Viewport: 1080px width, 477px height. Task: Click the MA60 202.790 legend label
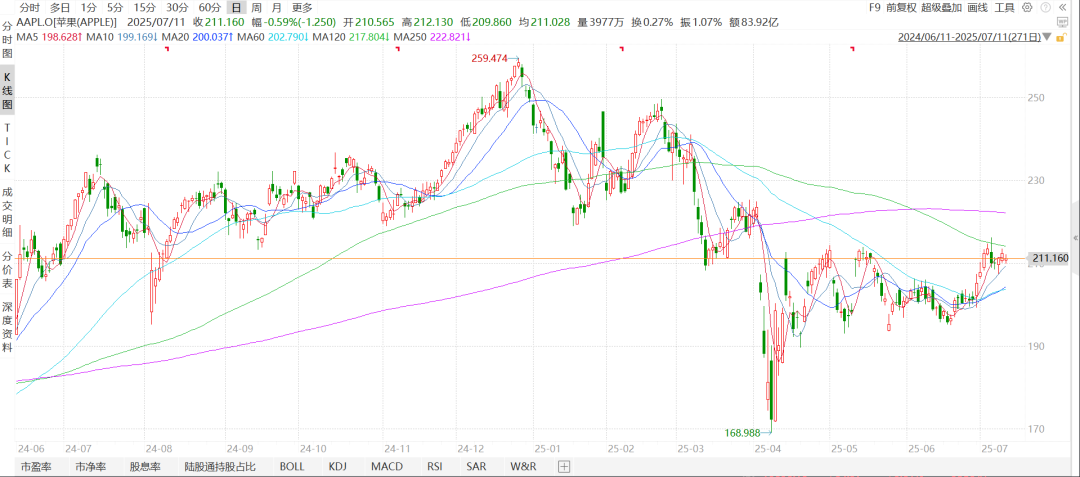click(274, 36)
